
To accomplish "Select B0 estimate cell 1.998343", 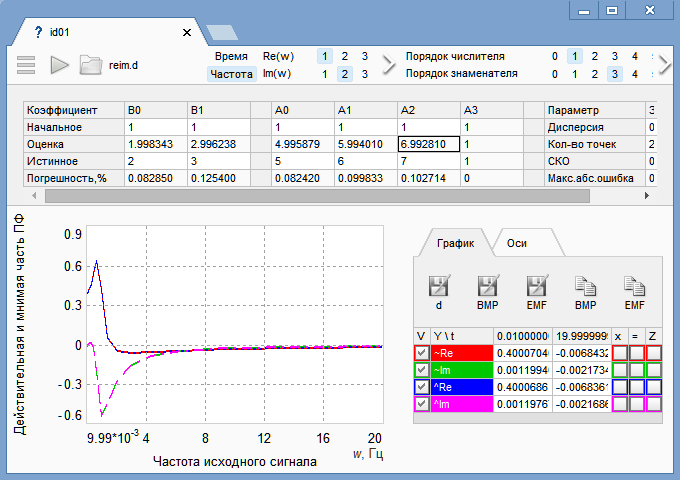I will pyautogui.click(x=156, y=144).
